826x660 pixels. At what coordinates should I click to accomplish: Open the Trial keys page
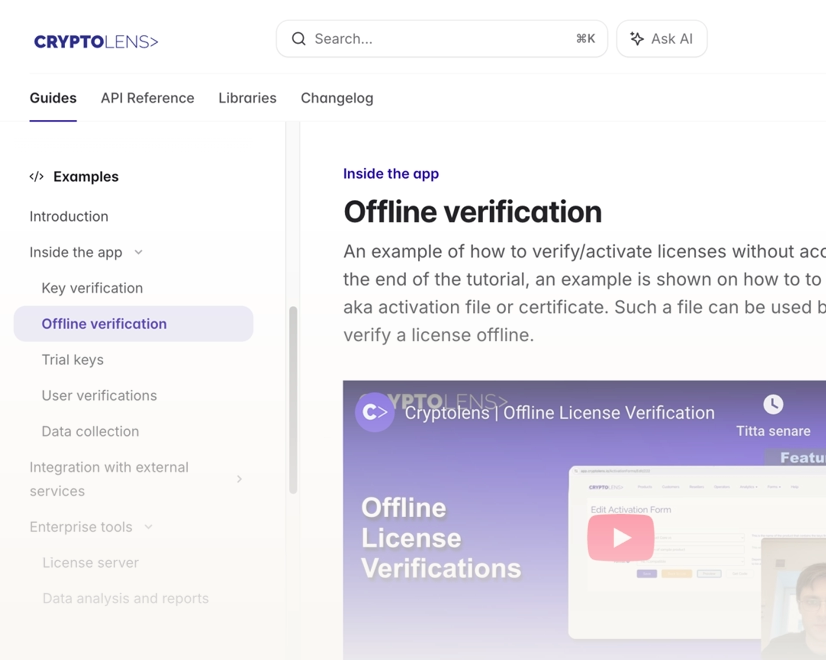[x=73, y=360]
